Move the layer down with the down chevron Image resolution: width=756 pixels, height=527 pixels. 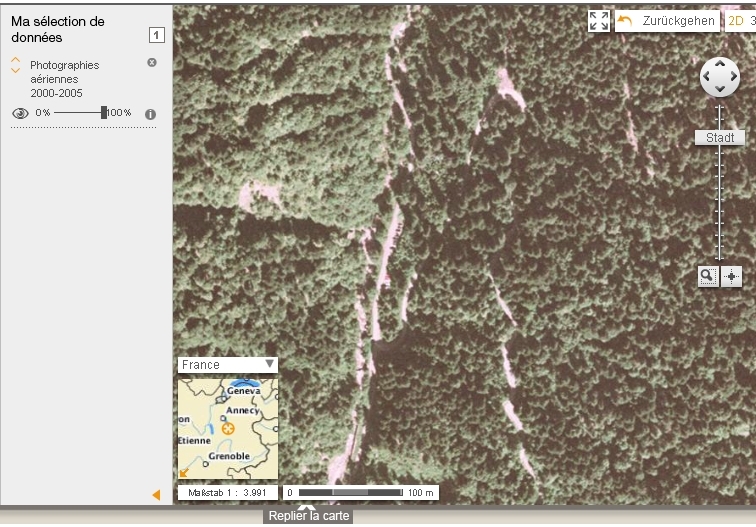(x=16, y=70)
